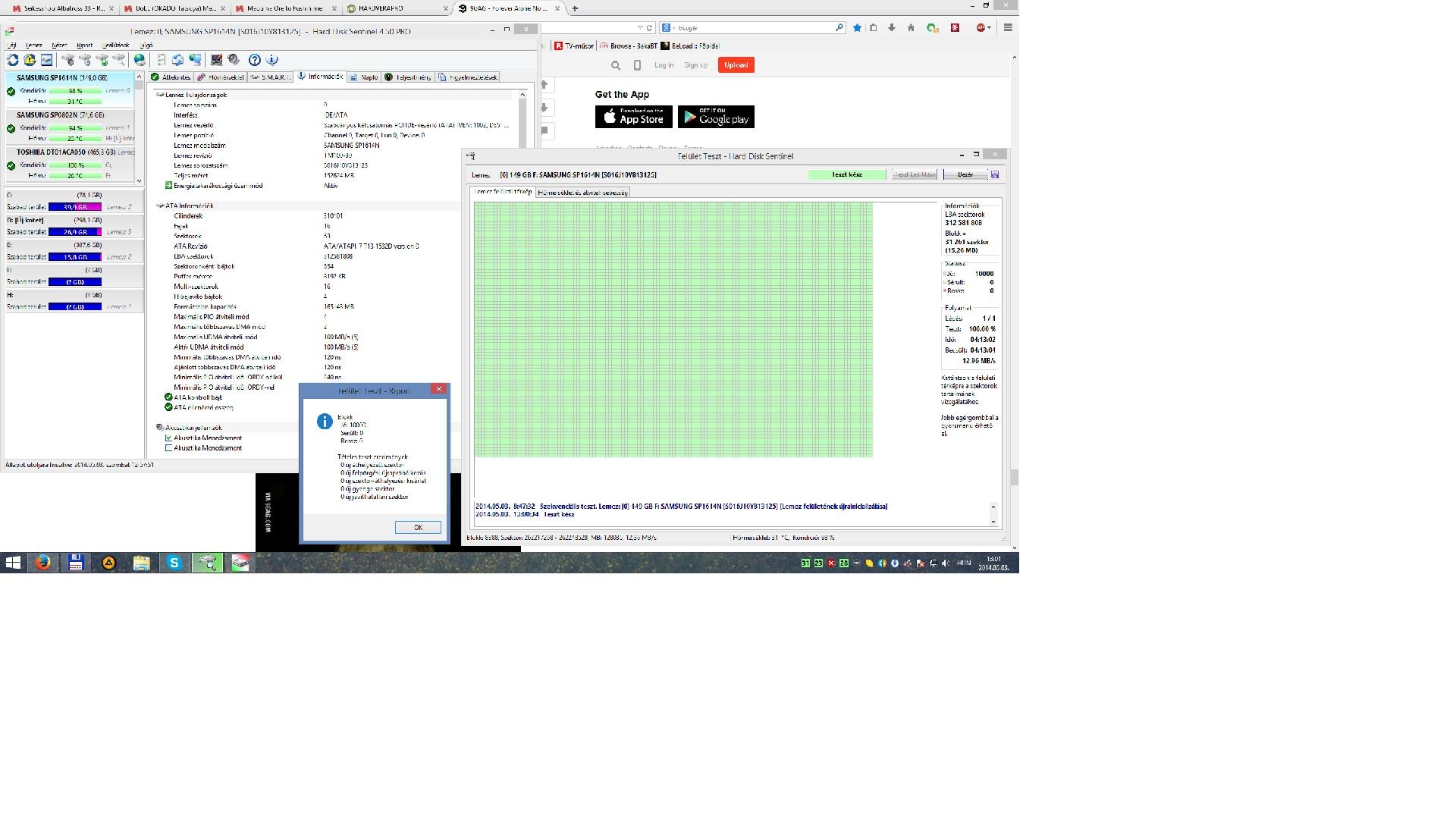Screen dimensions: 1456x819
Task: Click the save floppy icon beside Bezár
Action: [995, 174]
